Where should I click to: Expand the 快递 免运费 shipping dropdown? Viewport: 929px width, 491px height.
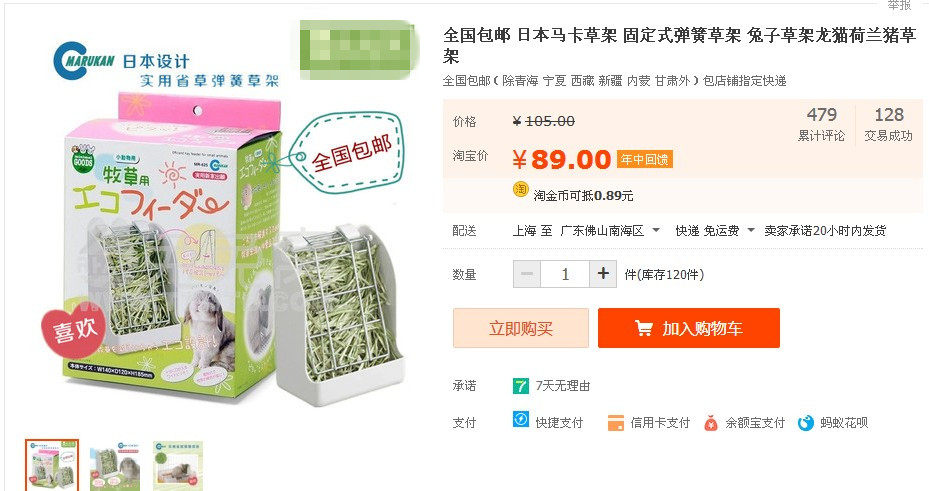[x=751, y=230]
